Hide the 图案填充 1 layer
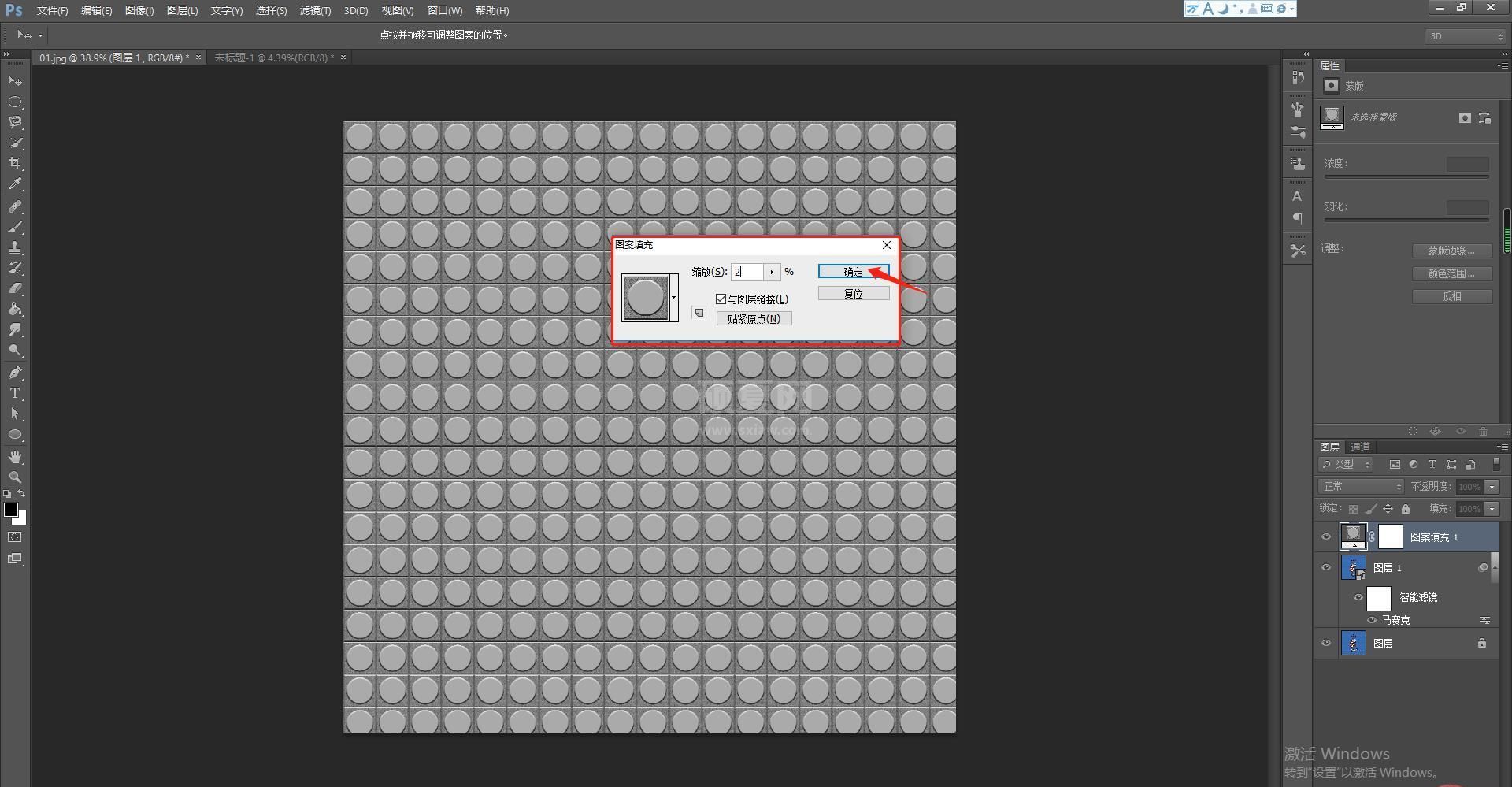This screenshot has height=787, width=1512. (1326, 537)
